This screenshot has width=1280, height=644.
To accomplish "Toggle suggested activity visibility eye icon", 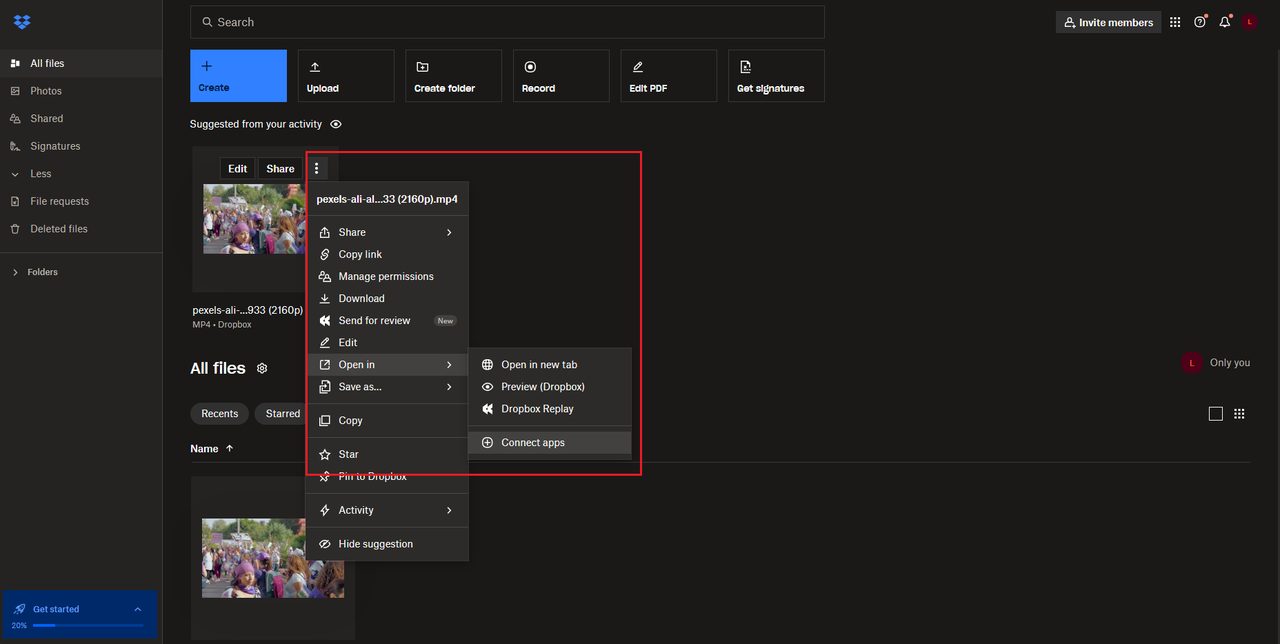I will pos(336,125).
